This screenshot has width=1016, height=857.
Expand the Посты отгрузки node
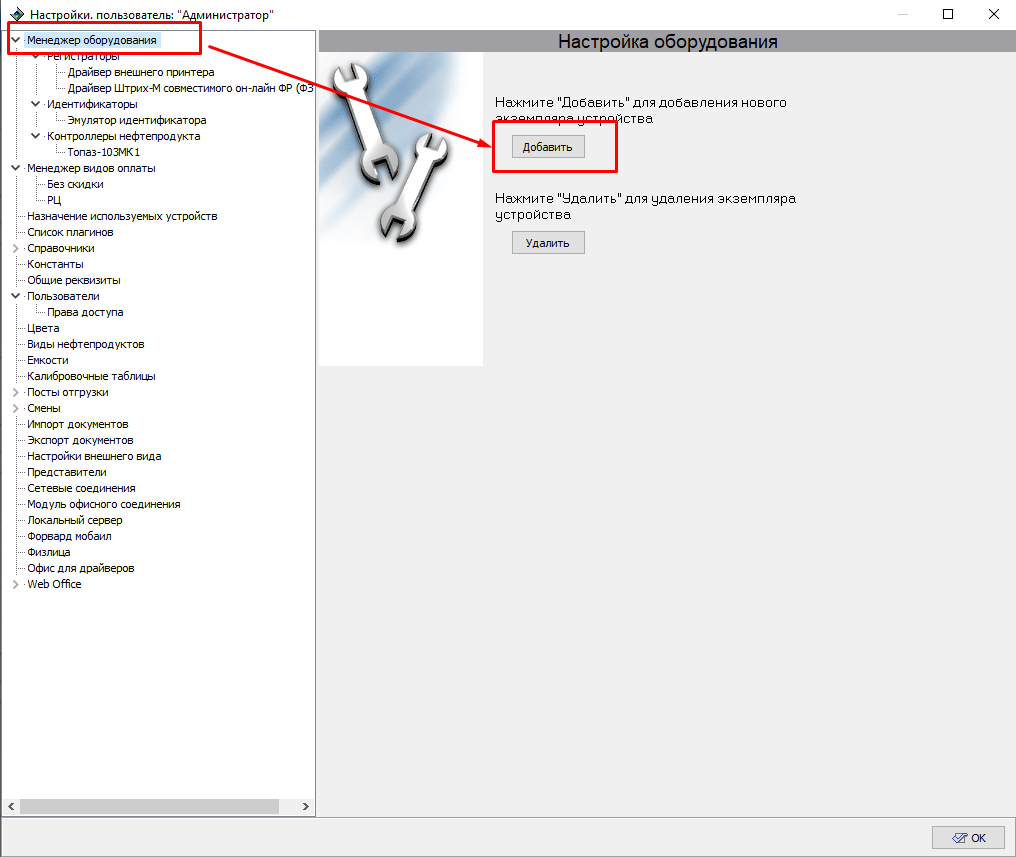pyautogui.click(x=16, y=392)
